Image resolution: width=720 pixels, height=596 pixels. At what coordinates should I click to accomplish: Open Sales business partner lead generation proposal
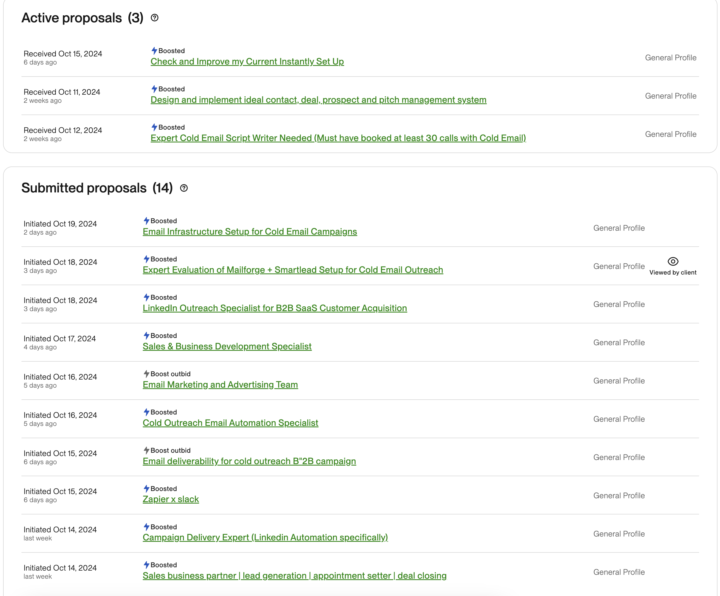(x=294, y=576)
